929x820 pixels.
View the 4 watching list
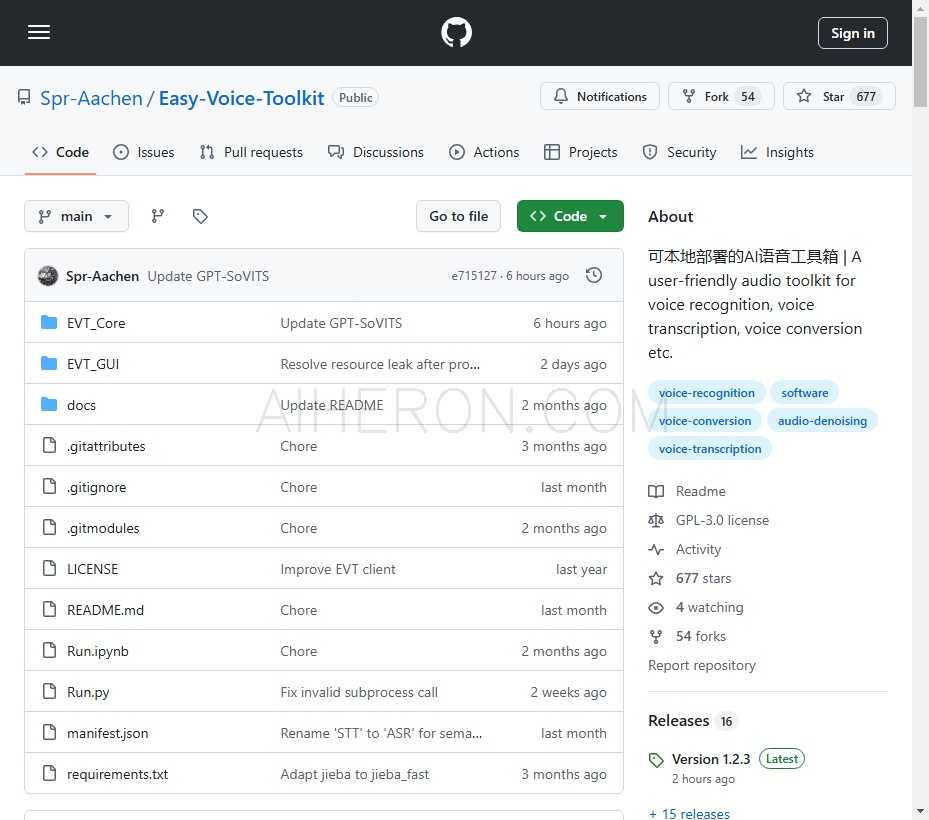[696, 607]
